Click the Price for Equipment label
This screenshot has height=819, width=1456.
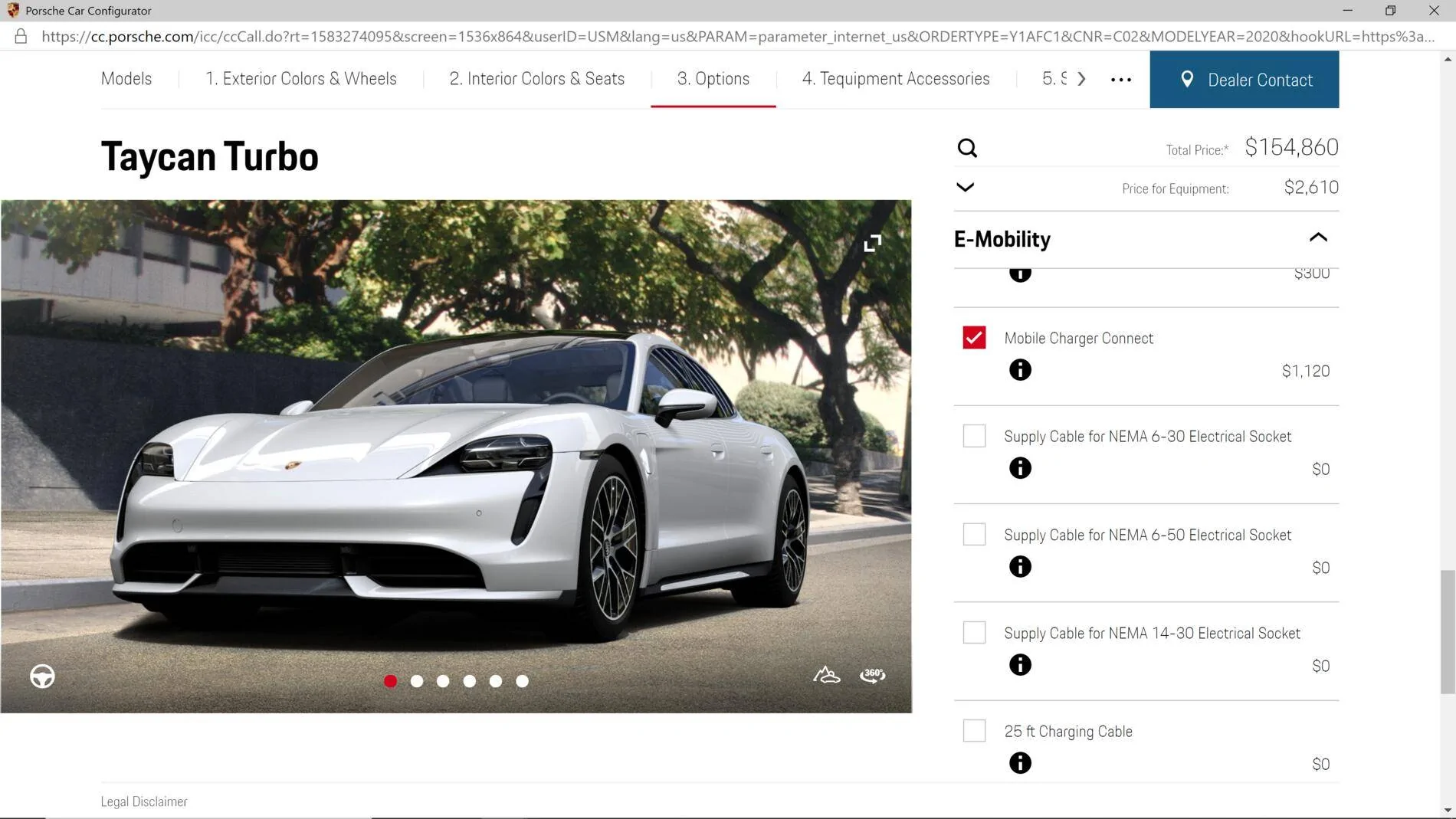click(1176, 188)
